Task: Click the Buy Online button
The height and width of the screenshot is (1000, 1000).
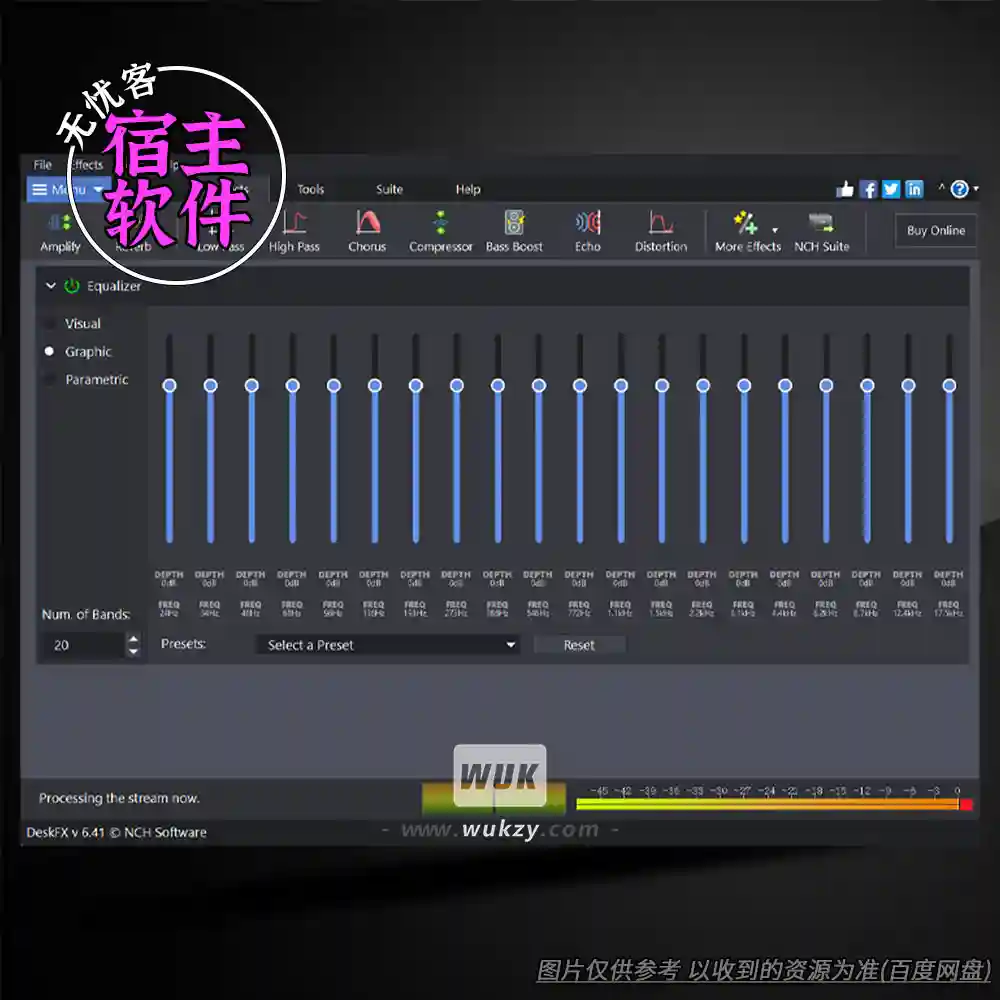Action: [934, 230]
